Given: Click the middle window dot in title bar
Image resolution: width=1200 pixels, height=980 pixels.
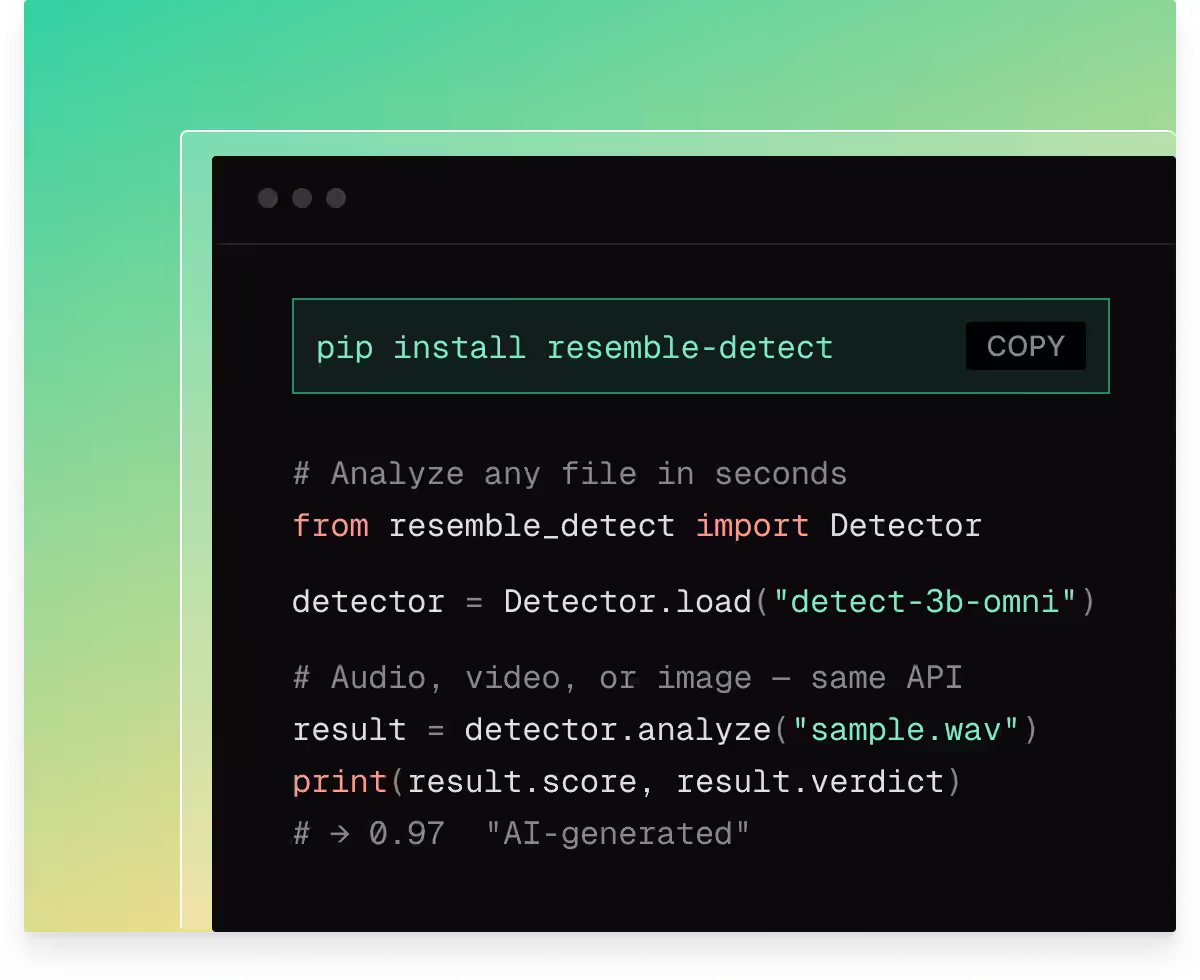Looking at the screenshot, I should [x=302, y=198].
